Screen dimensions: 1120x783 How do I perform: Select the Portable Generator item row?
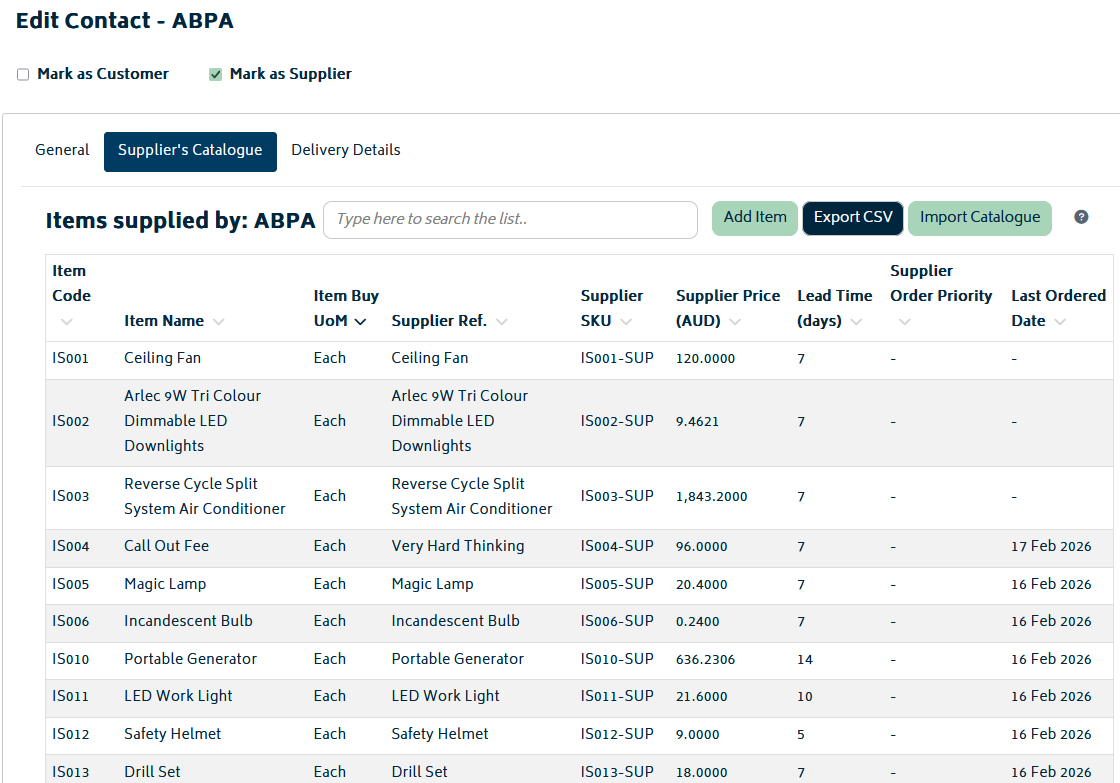point(190,659)
